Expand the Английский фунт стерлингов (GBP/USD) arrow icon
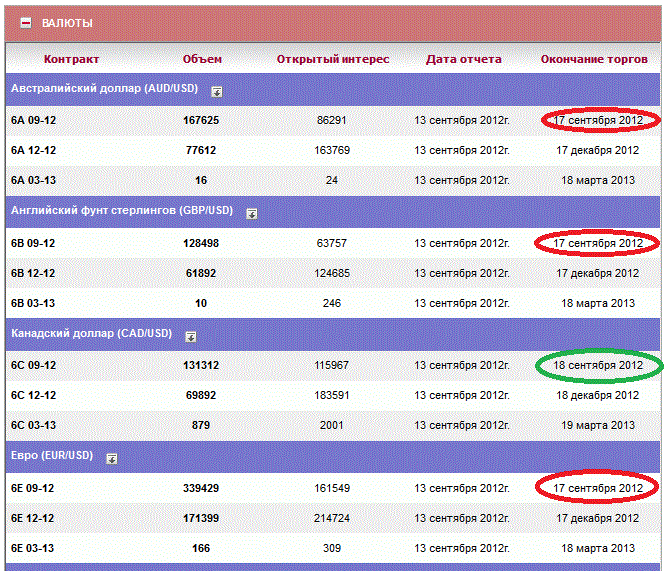667x571 pixels. click(x=252, y=214)
